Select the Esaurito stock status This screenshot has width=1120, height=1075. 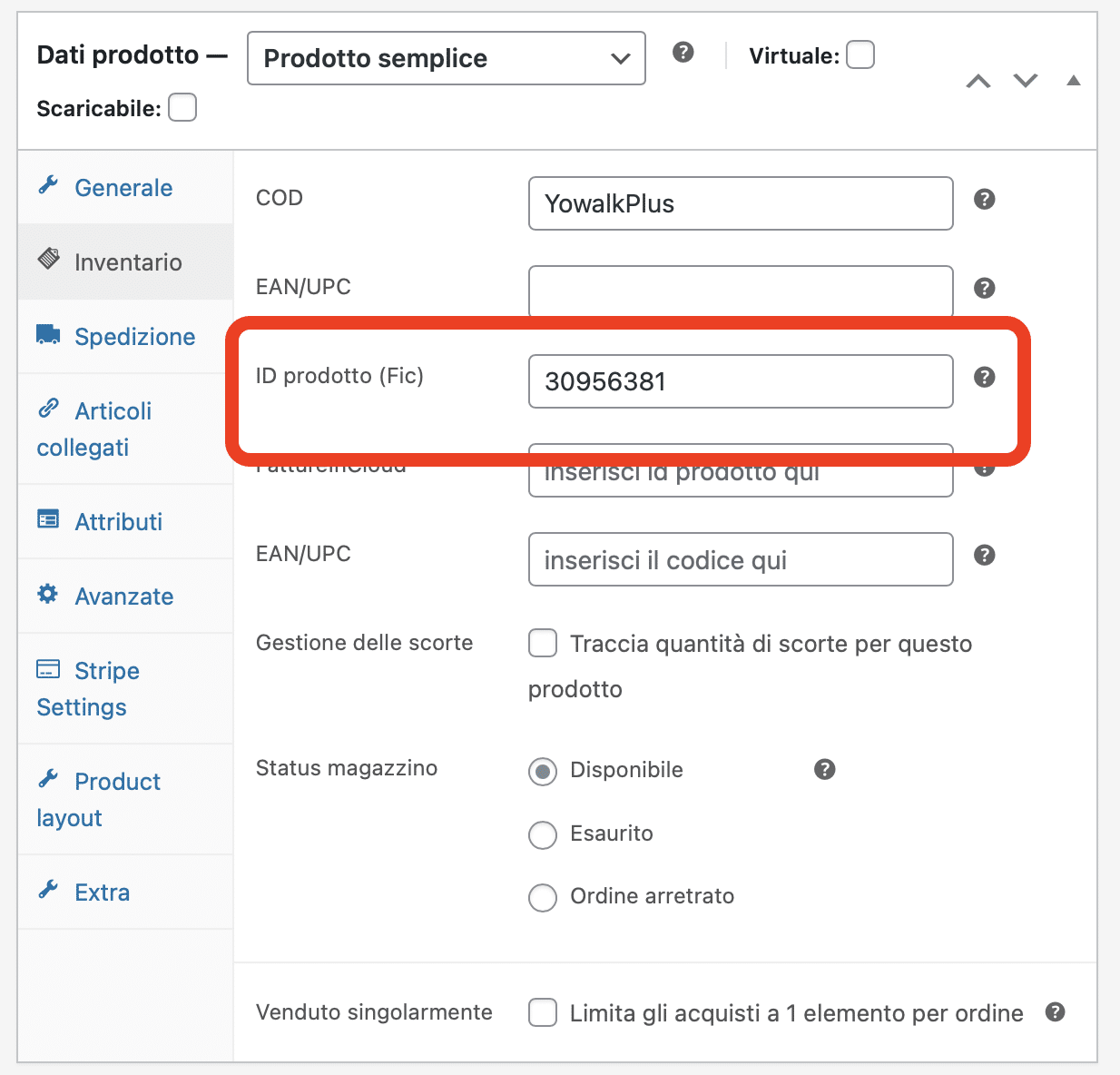point(543,834)
